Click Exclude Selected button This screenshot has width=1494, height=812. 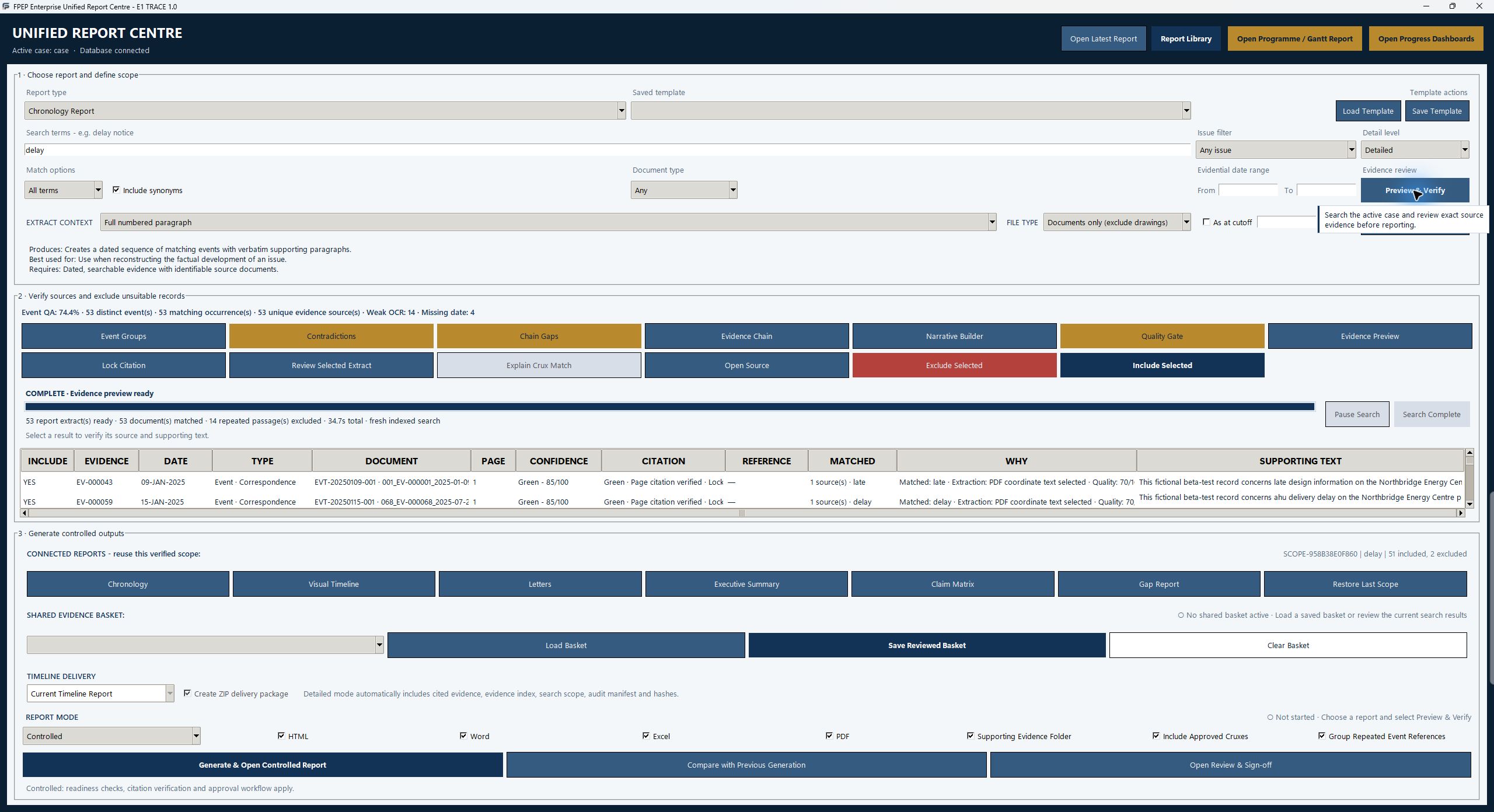(x=954, y=365)
